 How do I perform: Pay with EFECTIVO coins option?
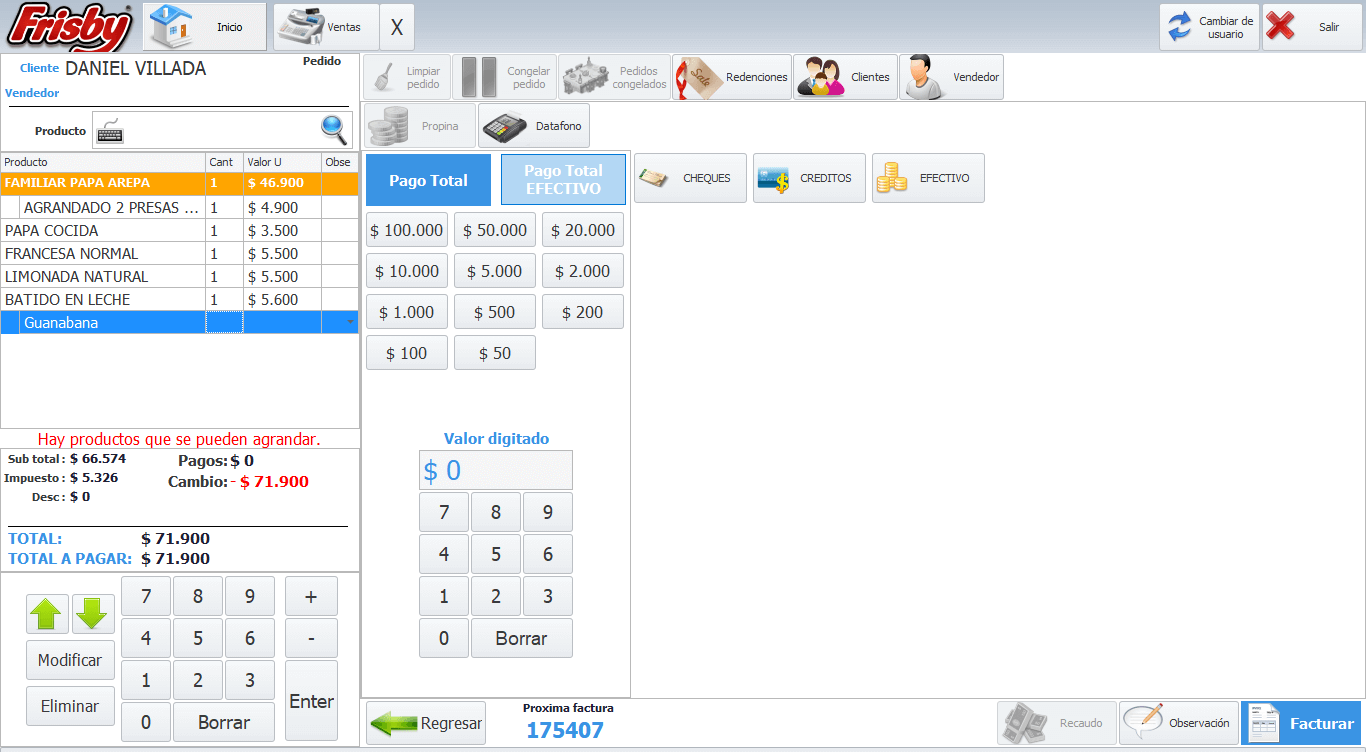click(x=928, y=178)
